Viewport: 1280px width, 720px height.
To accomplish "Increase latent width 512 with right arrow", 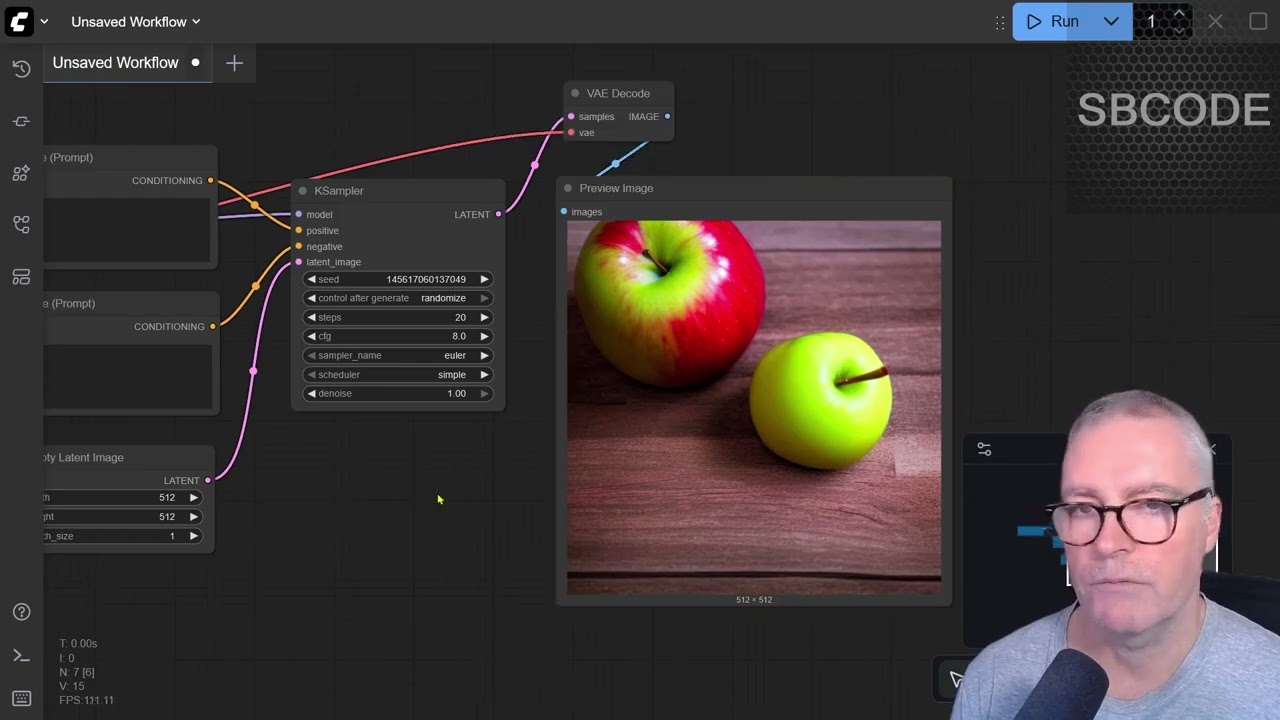I will coord(194,497).
